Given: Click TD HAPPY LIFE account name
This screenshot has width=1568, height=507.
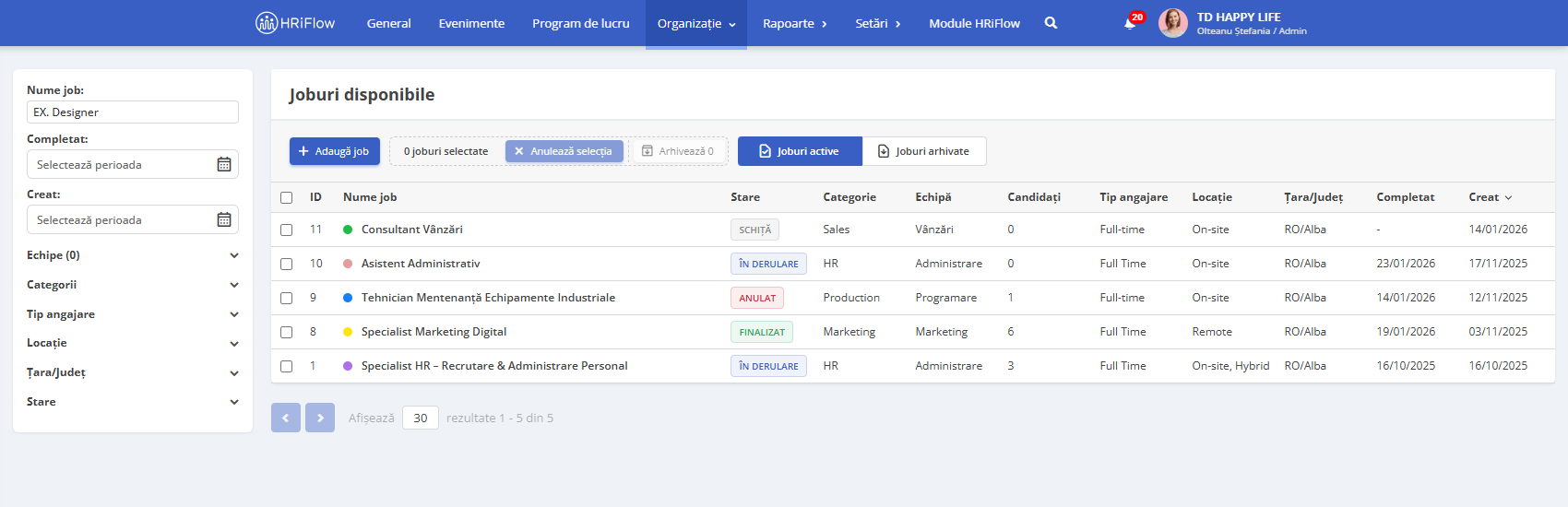Looking at the screenshot, I should 1239,17.
